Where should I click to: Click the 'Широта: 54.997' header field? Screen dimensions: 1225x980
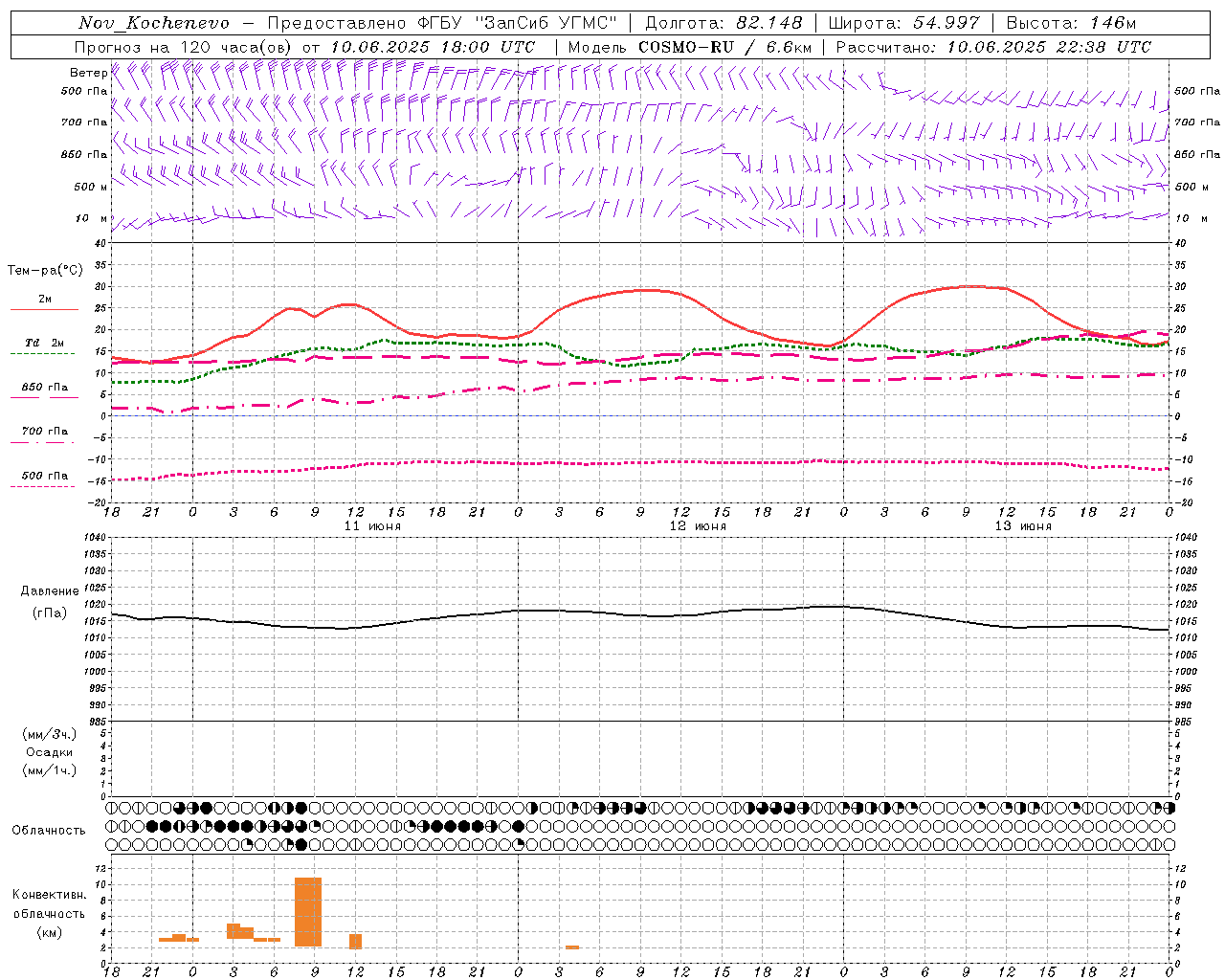[x=904, y=23]
